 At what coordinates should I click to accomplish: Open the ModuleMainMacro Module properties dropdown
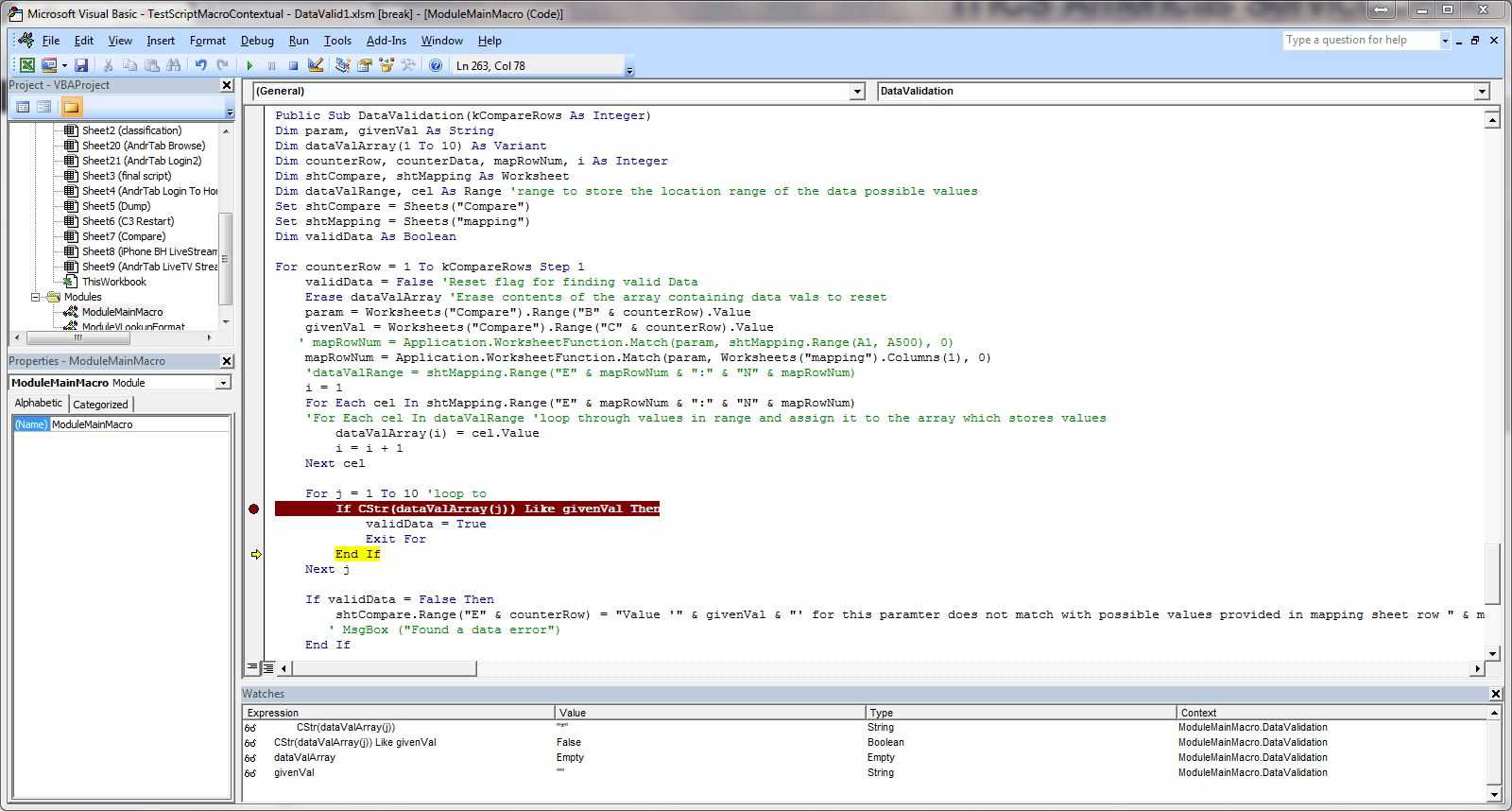pyautogui.click(x=223, y=383)
